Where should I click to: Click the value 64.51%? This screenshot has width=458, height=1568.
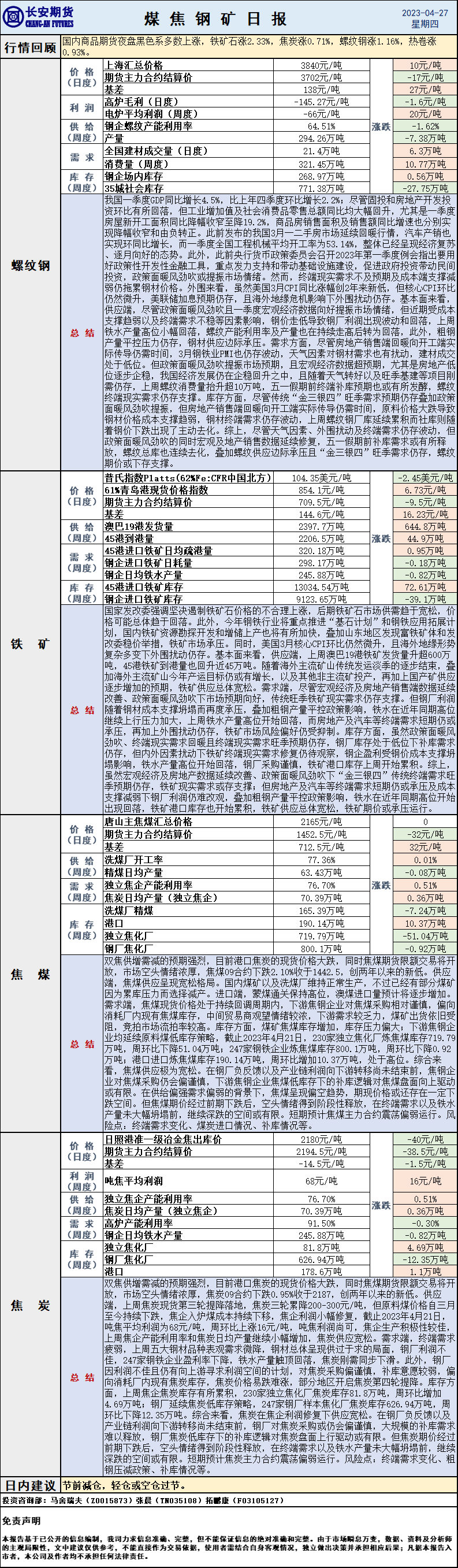click(321, 127)
